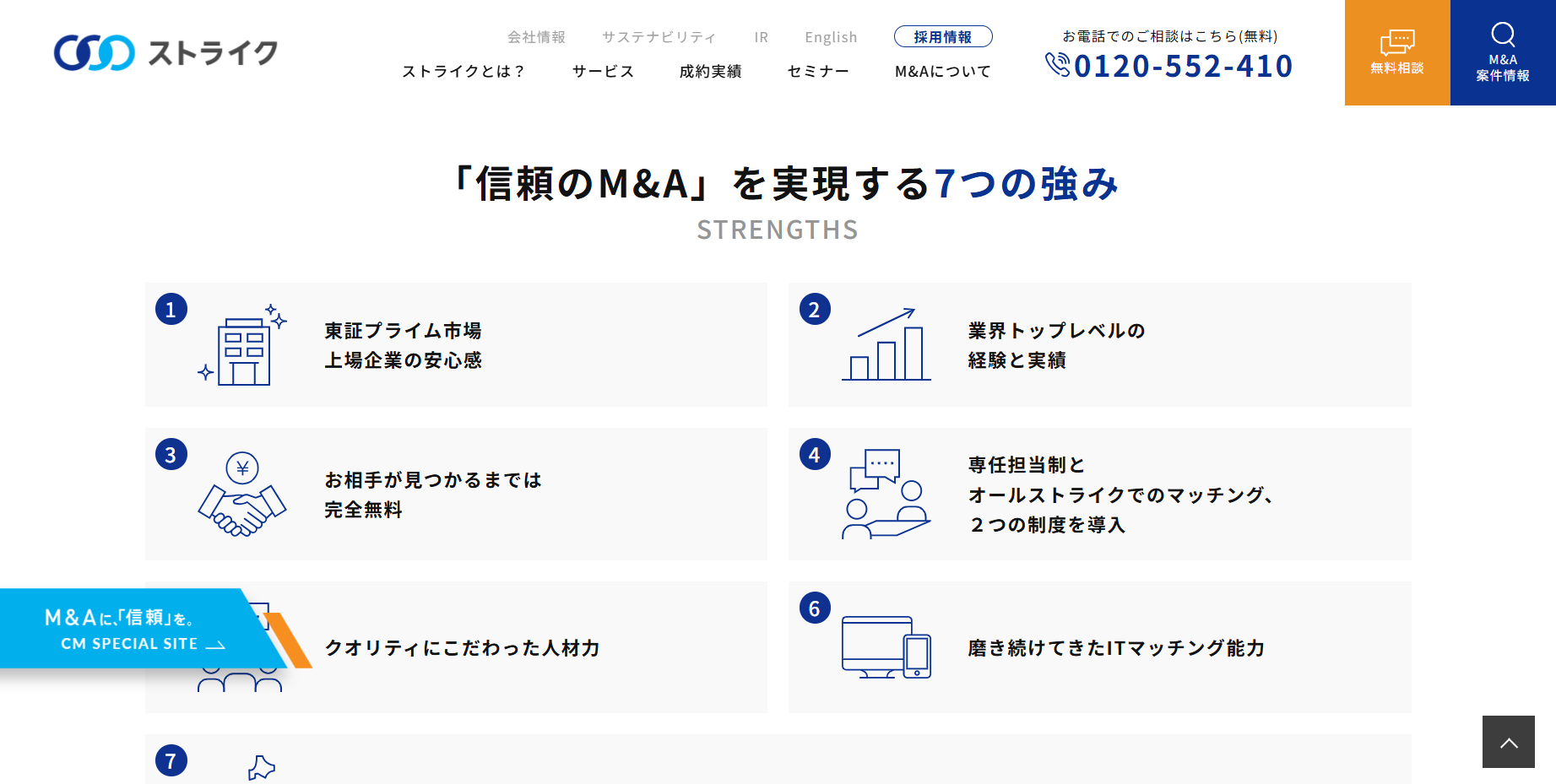The width and height of the screenshot is (1556, 784).
Task: Click the scroll-to-top arrow button
Action: (x=1508, y=742)
